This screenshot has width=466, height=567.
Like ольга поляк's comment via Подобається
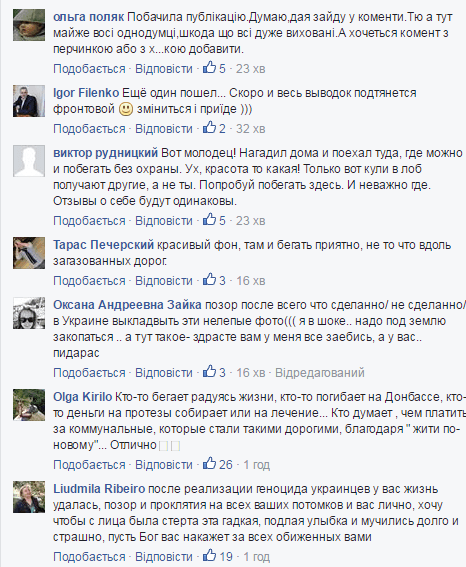pyautogui.click(x=89, y=69)
